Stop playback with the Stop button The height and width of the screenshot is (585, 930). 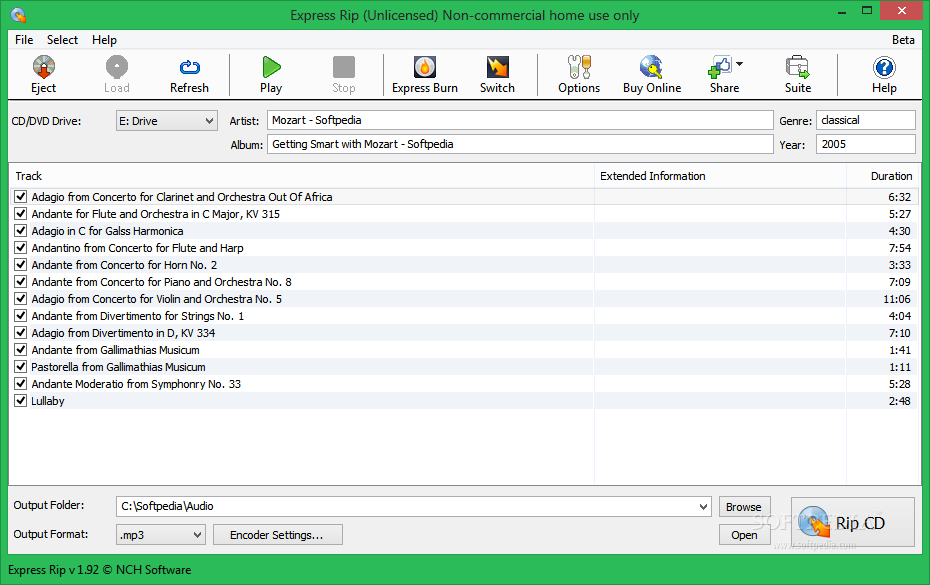point(343,68)
